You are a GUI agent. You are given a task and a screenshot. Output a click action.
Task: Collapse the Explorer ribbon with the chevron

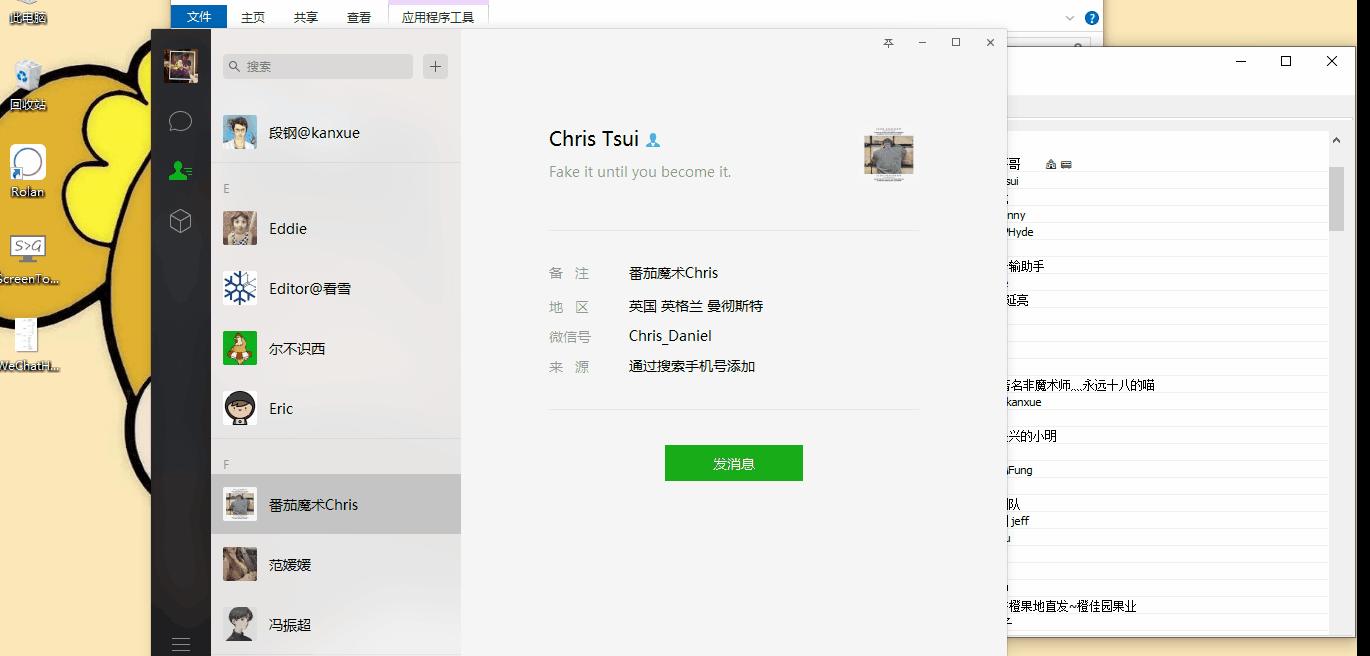point(1070,17)
